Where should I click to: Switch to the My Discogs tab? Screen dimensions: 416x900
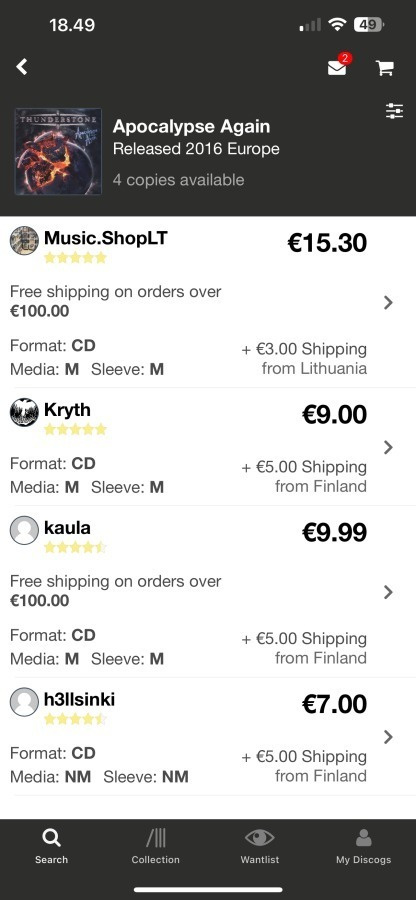click(x=363, y=847)
